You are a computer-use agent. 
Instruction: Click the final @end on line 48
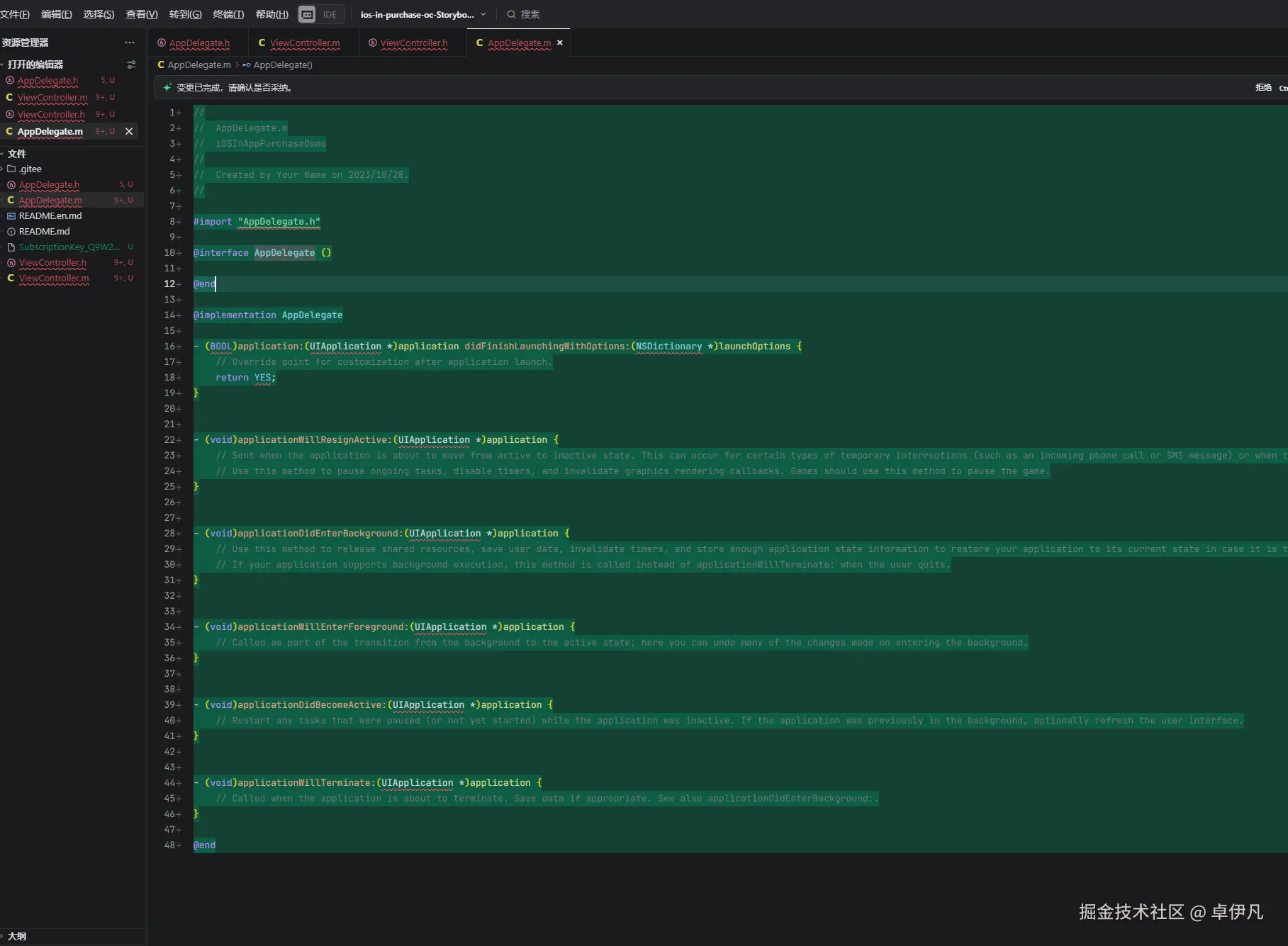[x=204, y=845]
